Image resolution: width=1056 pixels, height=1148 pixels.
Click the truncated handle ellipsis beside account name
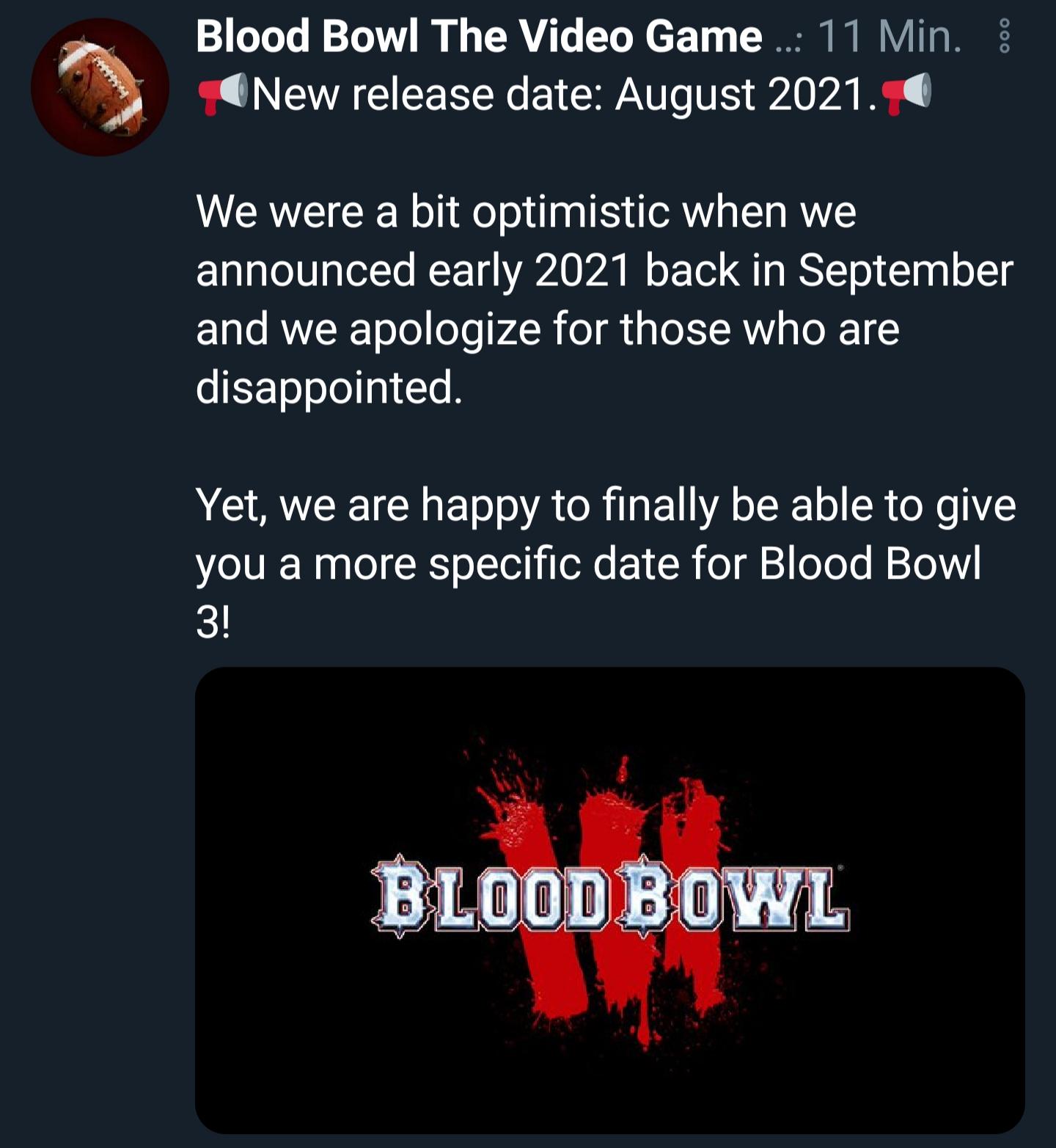coord(788,41)
